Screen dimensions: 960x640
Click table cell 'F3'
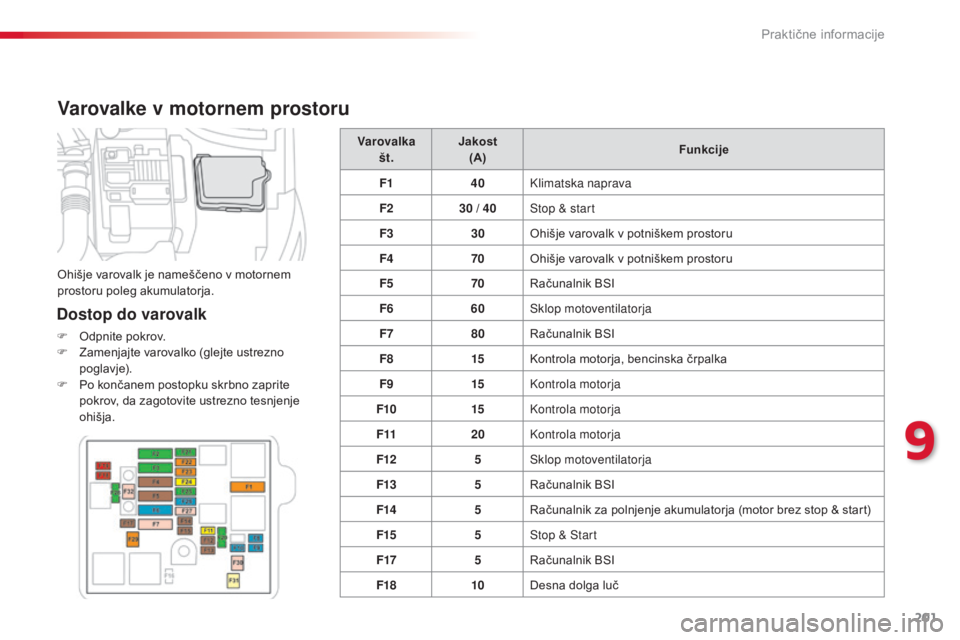(x=386, y=233)
